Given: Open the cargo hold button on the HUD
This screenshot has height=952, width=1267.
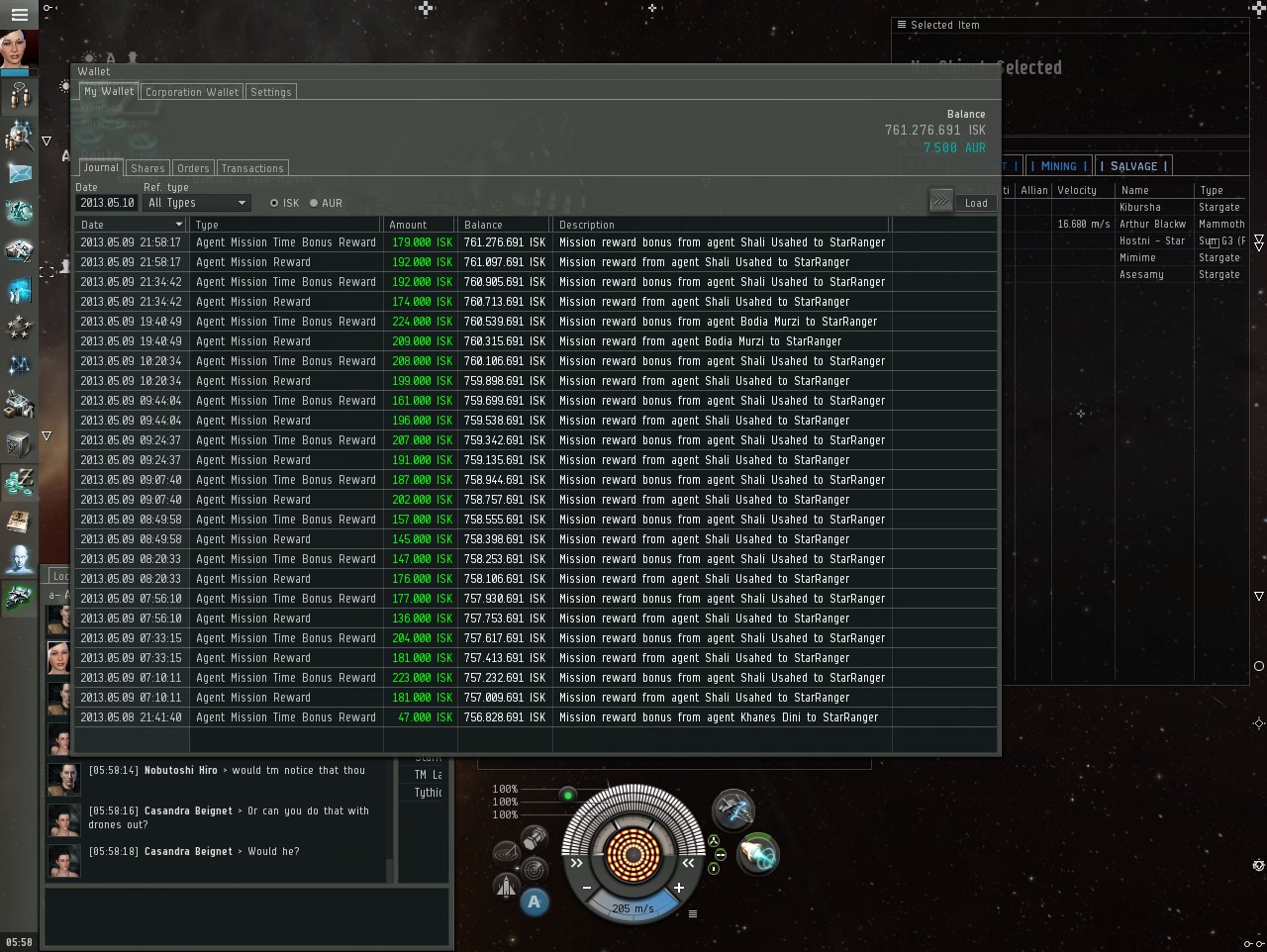Looking at the screenshot, I should tap(535, 838).
